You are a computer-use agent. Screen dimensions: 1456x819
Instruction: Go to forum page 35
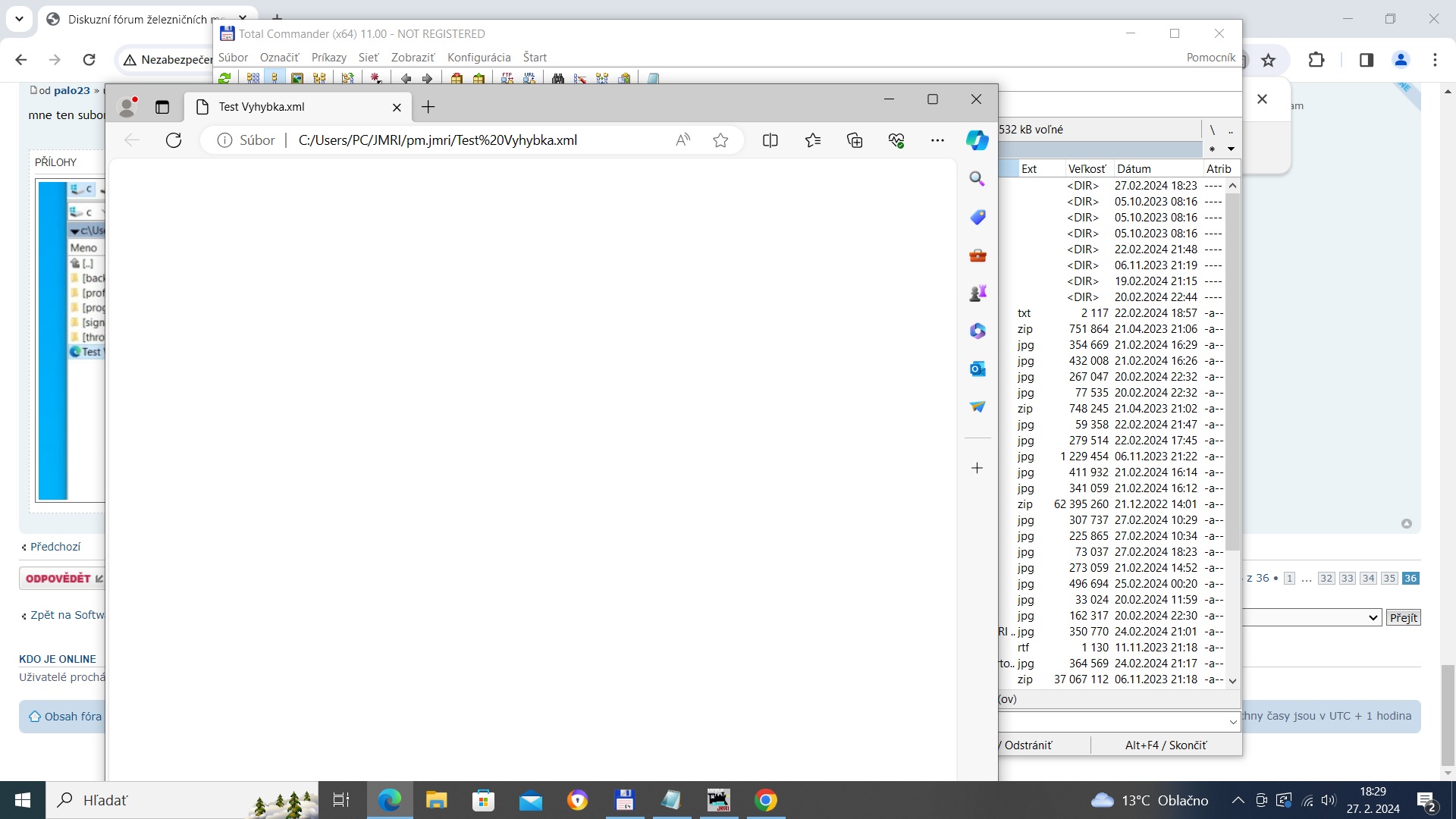pyautogui.click(x=1389, y=579)
